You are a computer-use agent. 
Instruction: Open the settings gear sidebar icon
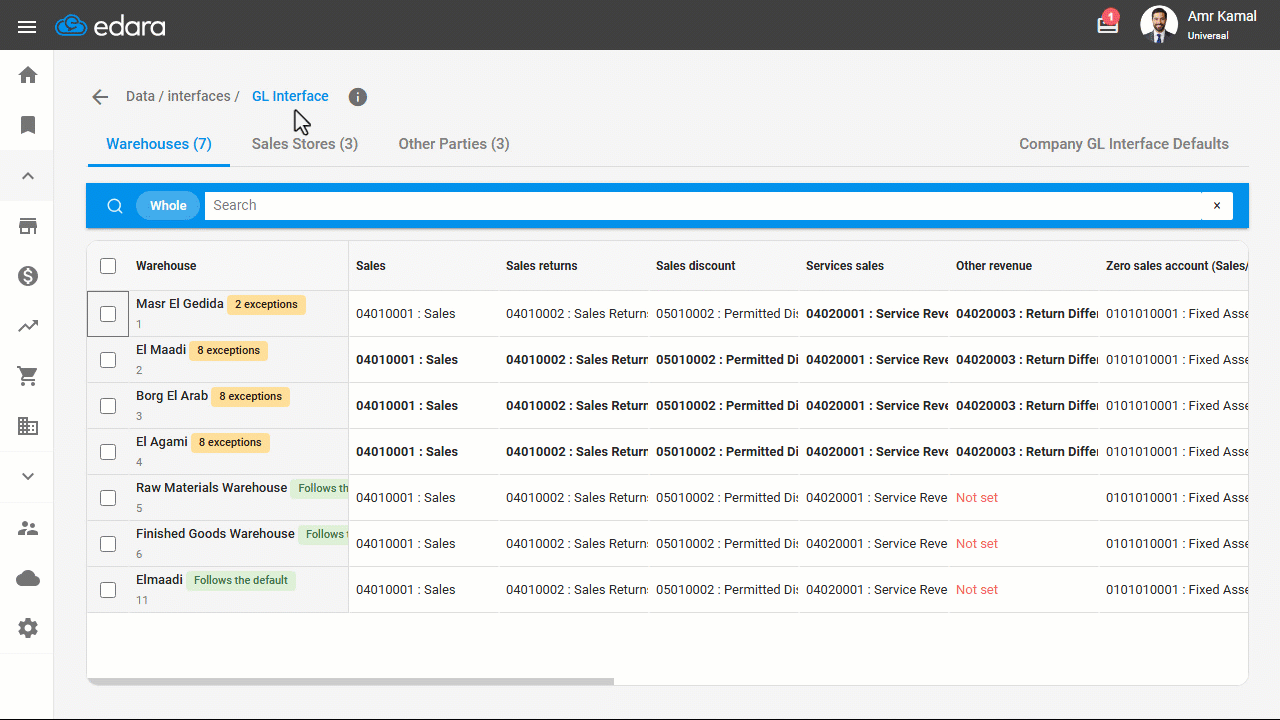(x=28, y=628)
